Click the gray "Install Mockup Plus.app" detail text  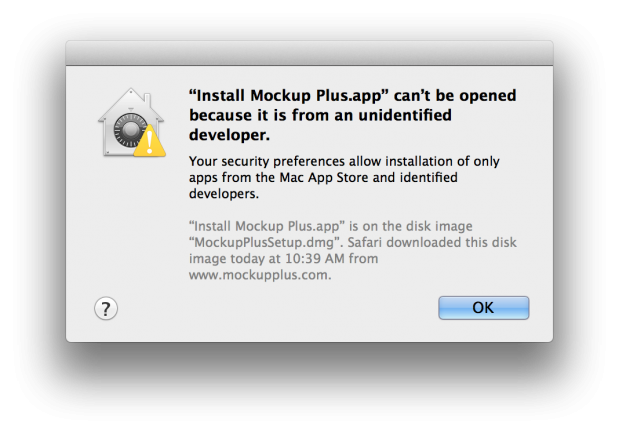tap(267, 226)
